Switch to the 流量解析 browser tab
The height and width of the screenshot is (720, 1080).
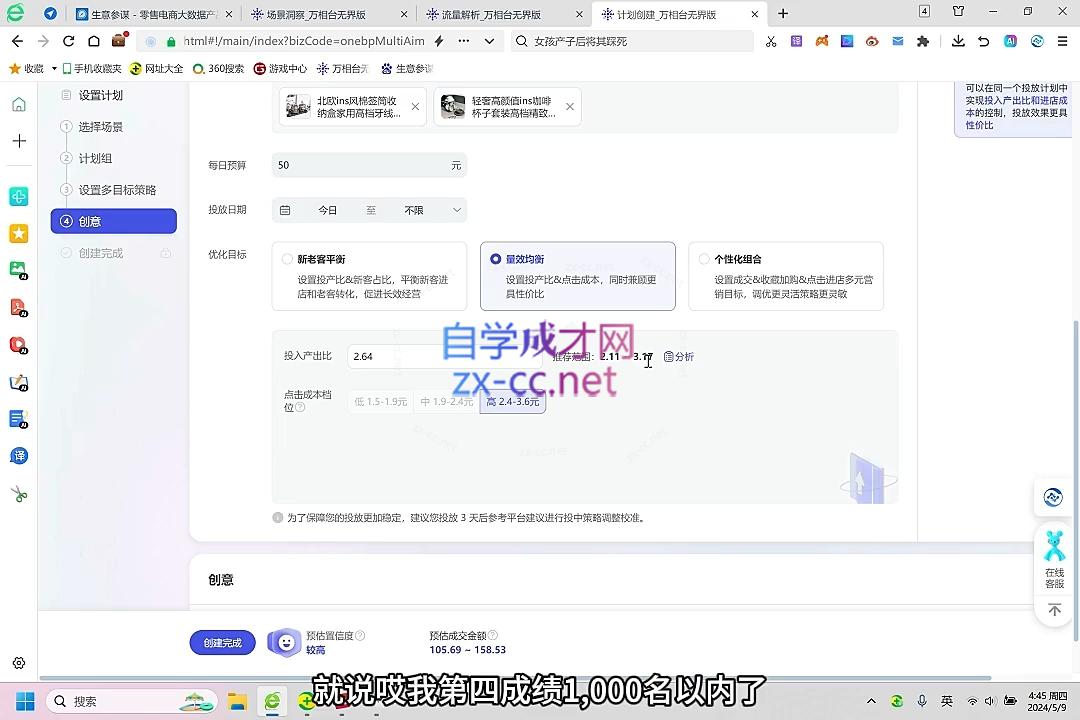coord(490,14)
